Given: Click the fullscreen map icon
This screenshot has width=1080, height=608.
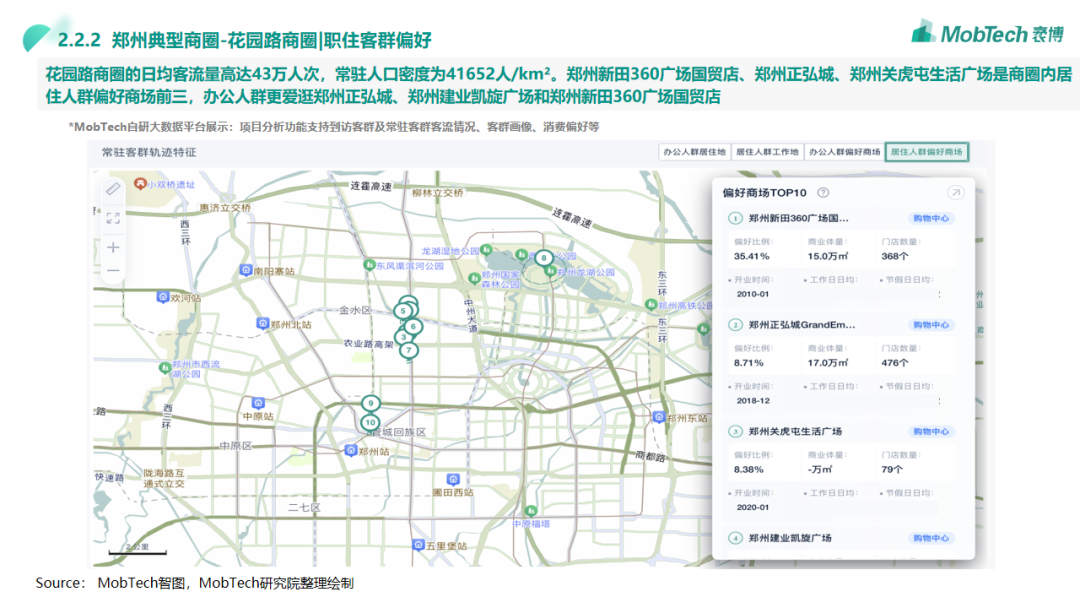Looking at the screenshot, I should tap(113, 218).
